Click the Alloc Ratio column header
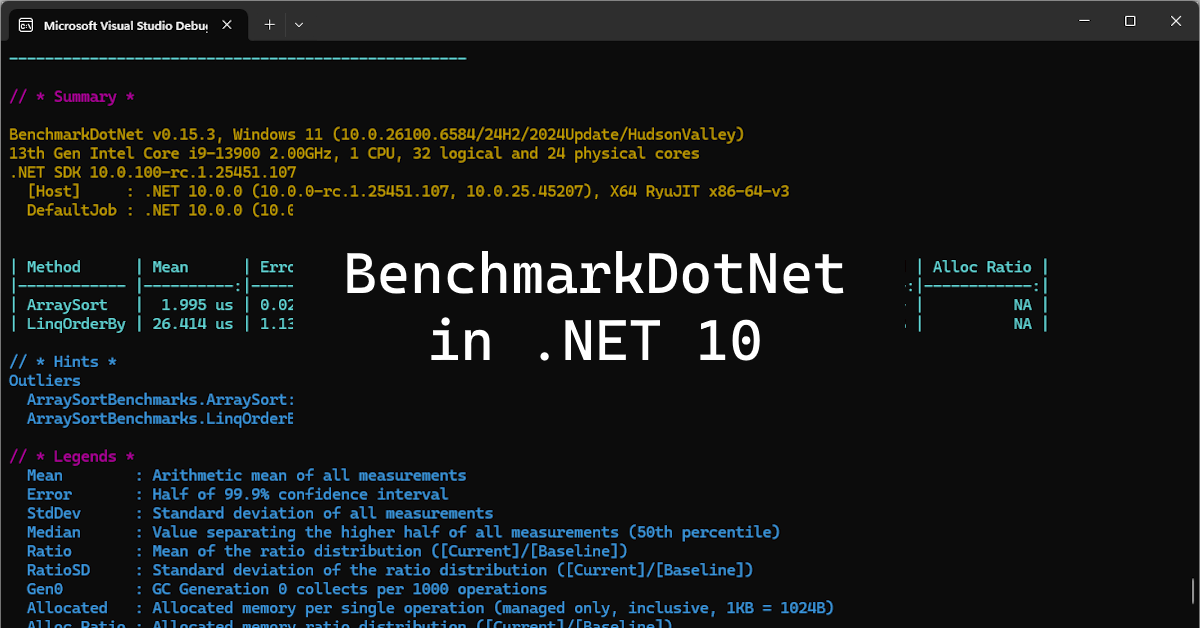1200x628 pixels. pyautogui.click(x=981, y=267)
